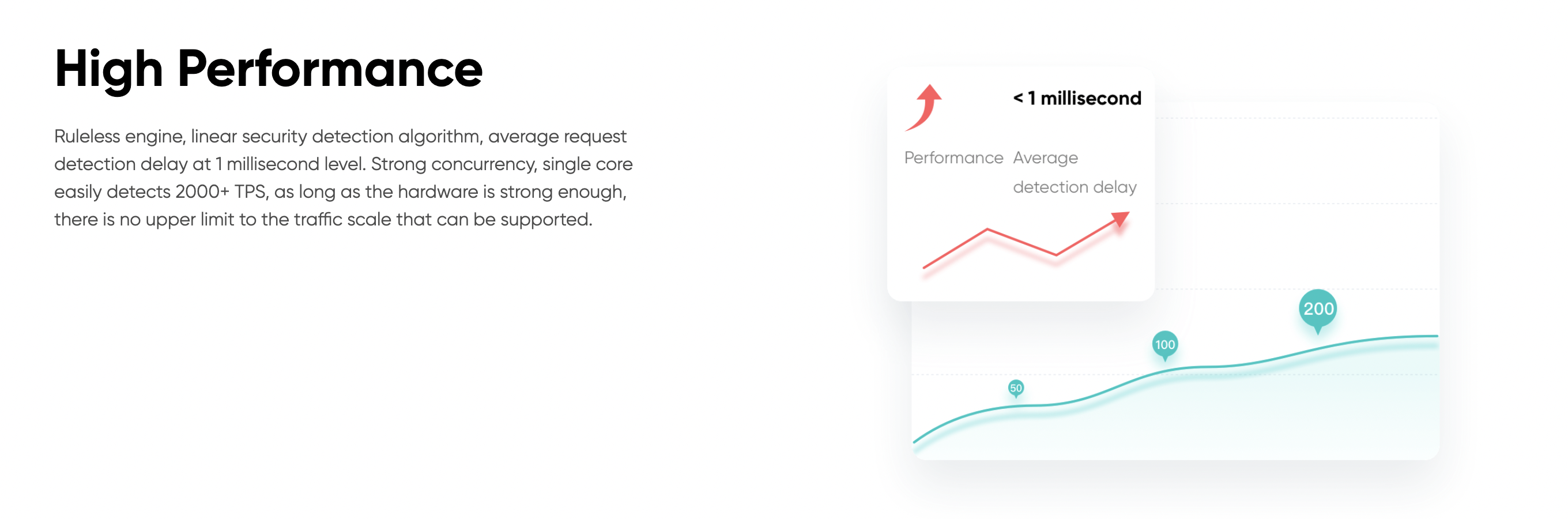The height and width of the screenshot is (519, 1568).
Task: Click the peak of the red trend line
Action: pyautogui.click(x=987, y=230)
